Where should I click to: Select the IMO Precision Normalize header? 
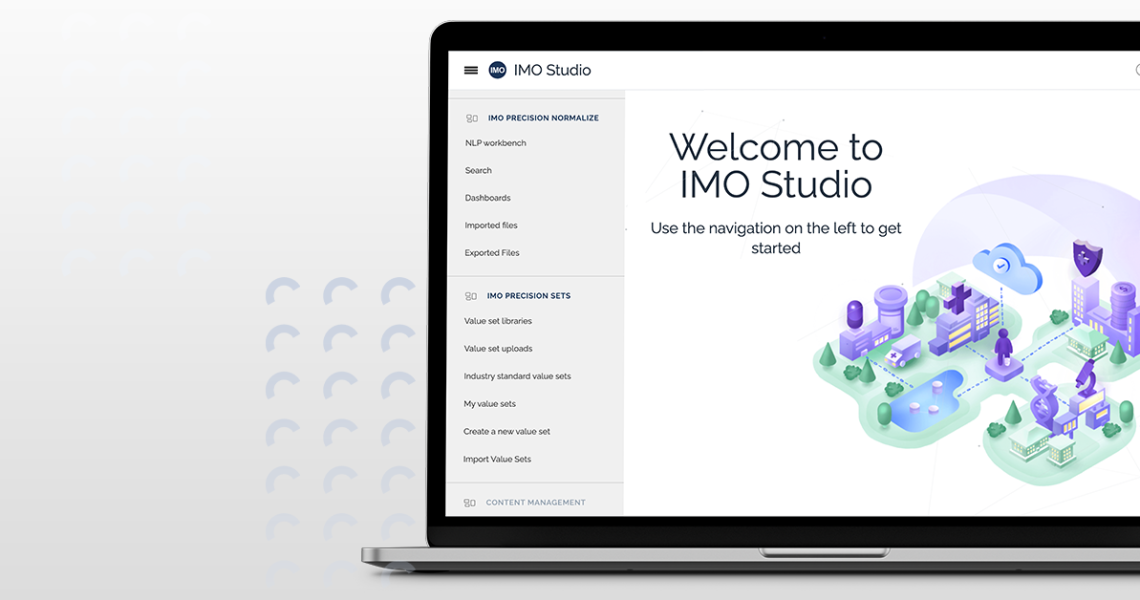pos(543,118)
